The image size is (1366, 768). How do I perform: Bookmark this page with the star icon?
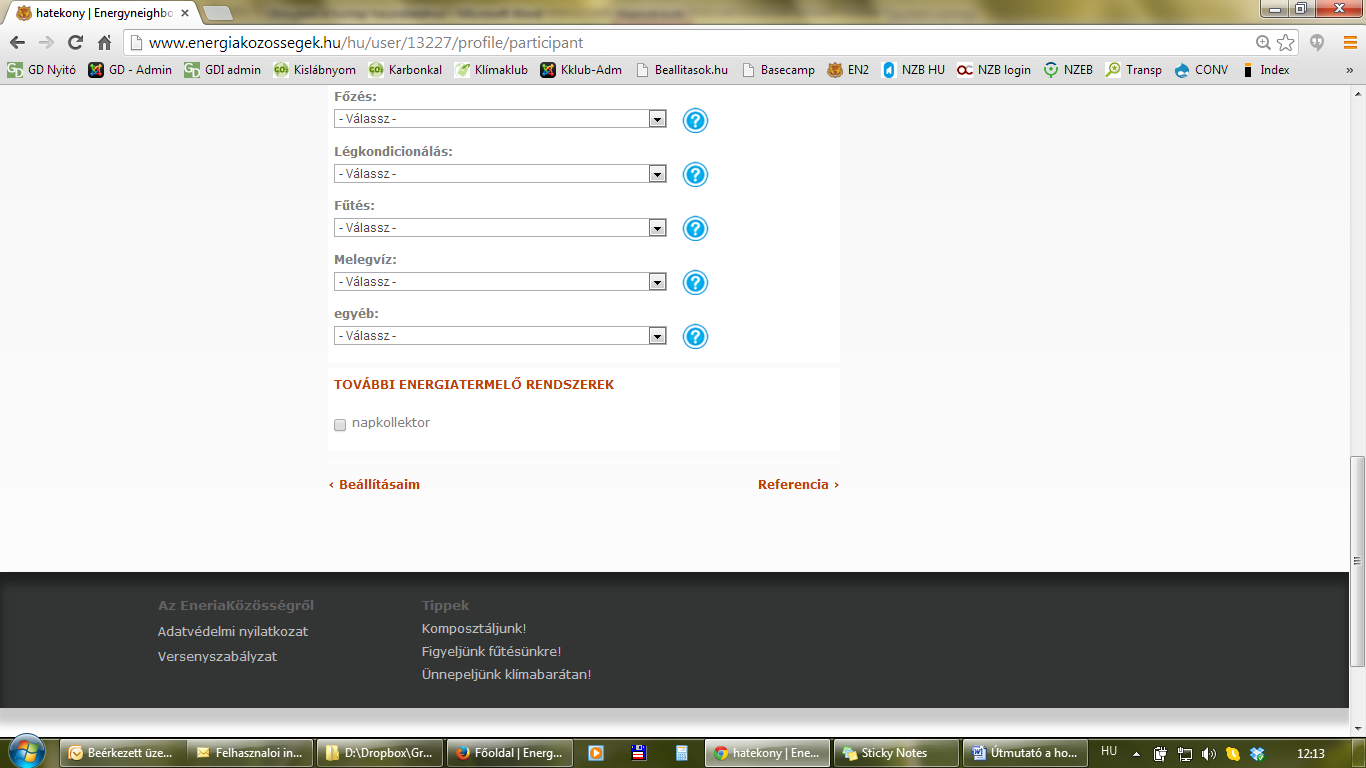(x=1286, y=43)
